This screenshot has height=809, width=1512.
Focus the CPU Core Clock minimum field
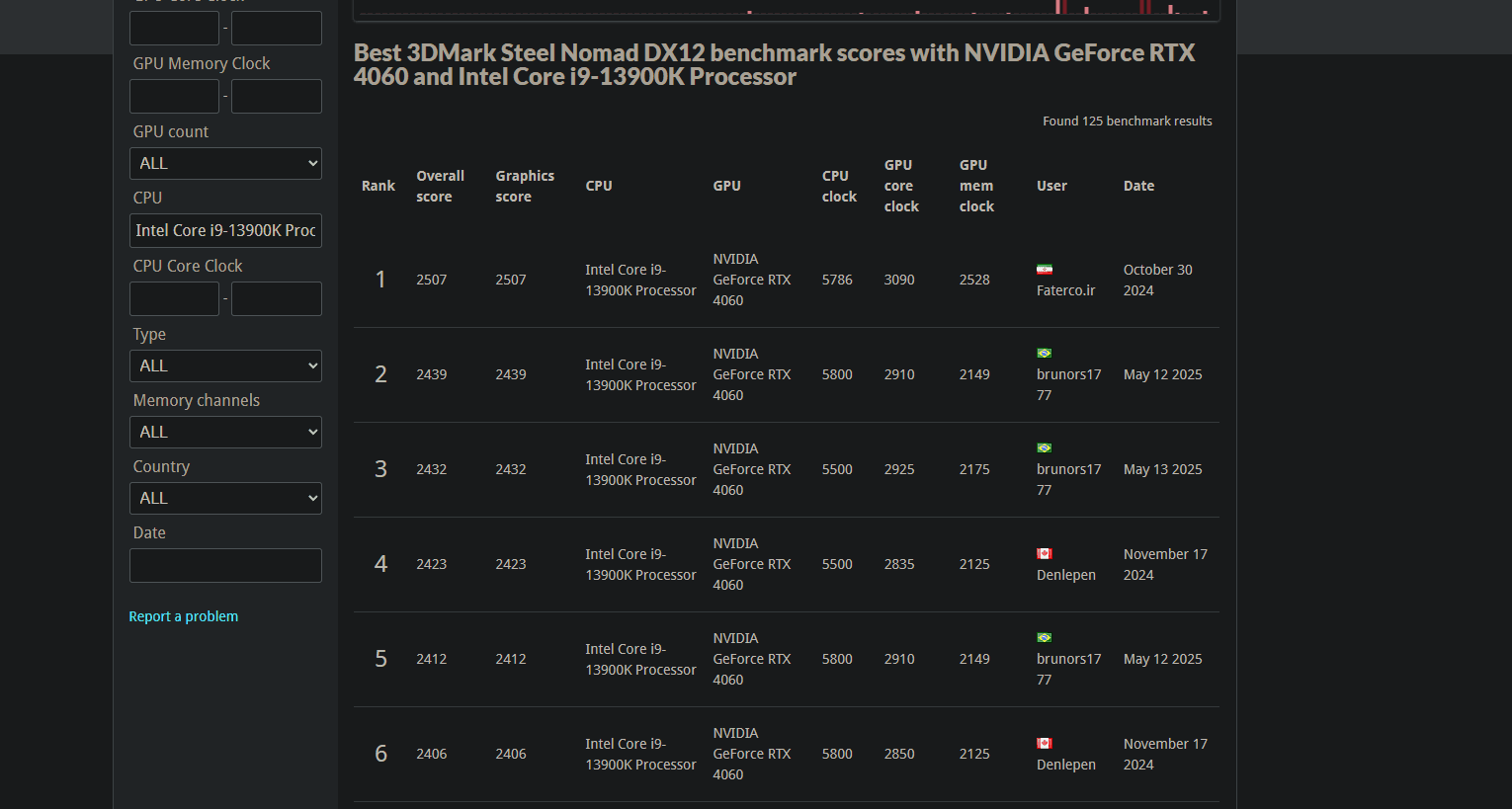coord(174,298)
